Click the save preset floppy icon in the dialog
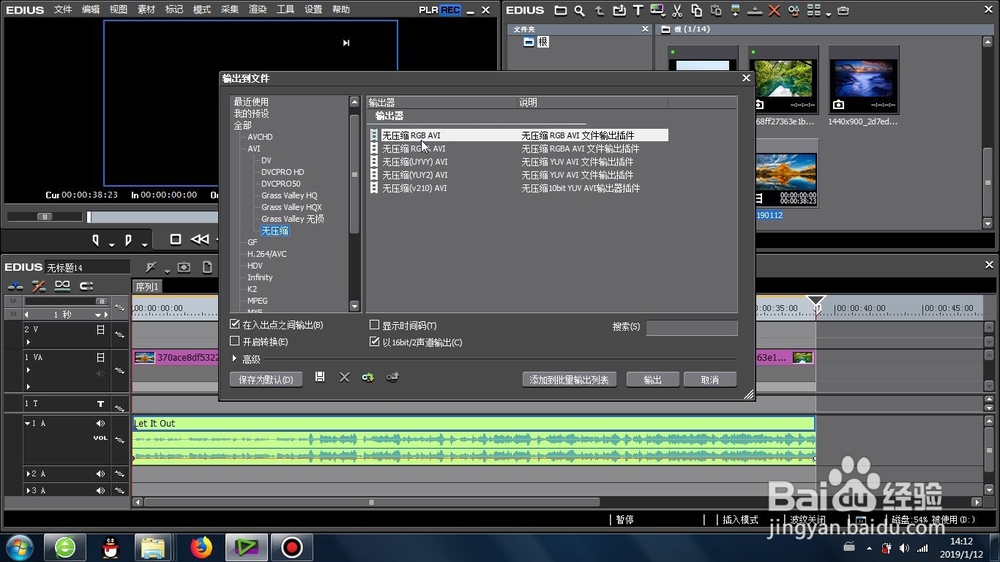The height and width of the screenshot is (562, 1000). tap(320, 377)
